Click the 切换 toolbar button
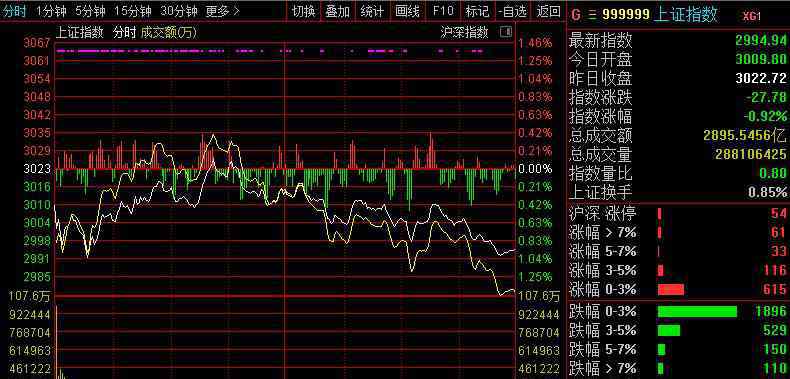790x379 pixels. click(304, 11)
